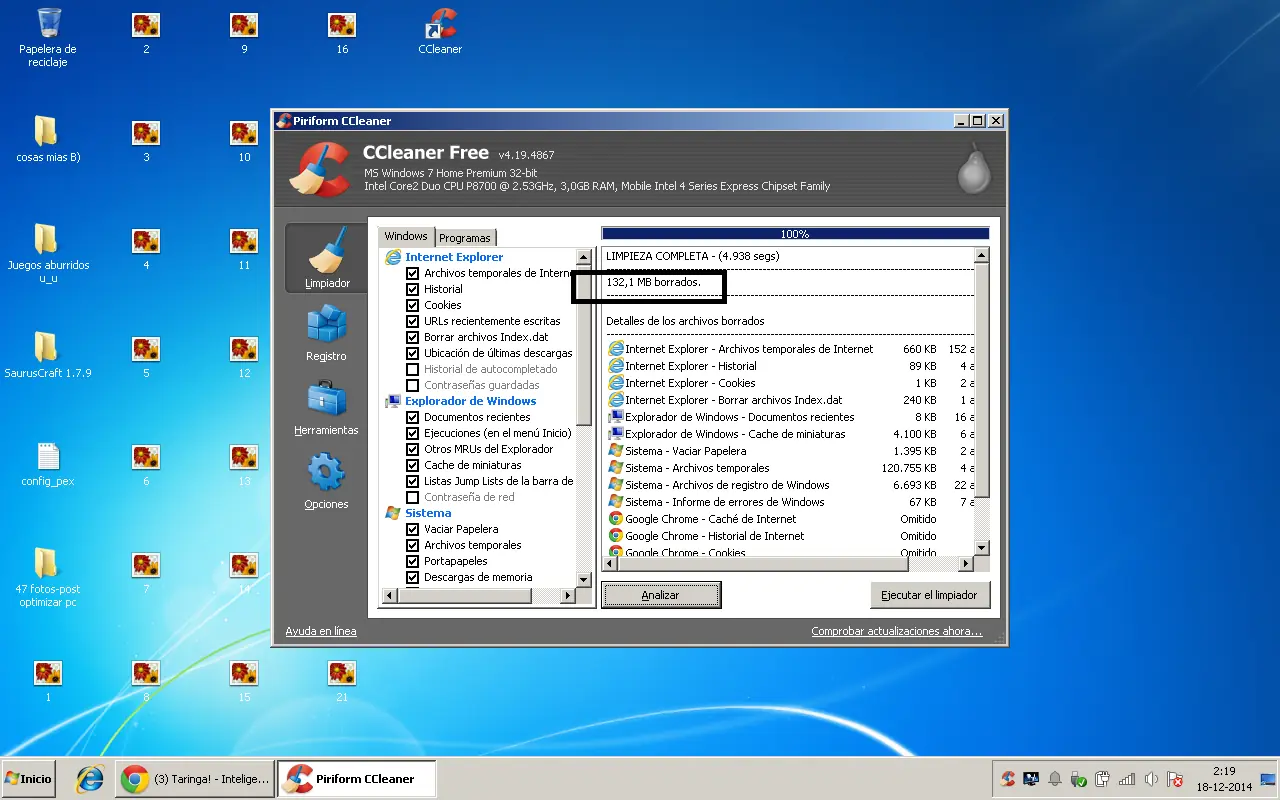Click the notification bell tray icon
The width and height of the screenshot is (1280, 800).
(1055, 779)
